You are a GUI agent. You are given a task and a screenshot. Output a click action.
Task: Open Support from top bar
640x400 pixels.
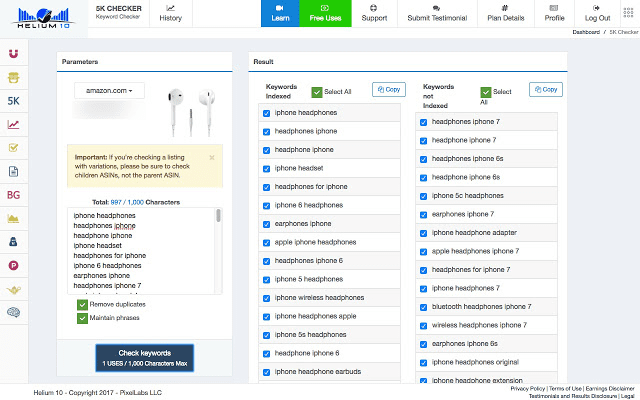pyautogui.click(x=374, y=13)
